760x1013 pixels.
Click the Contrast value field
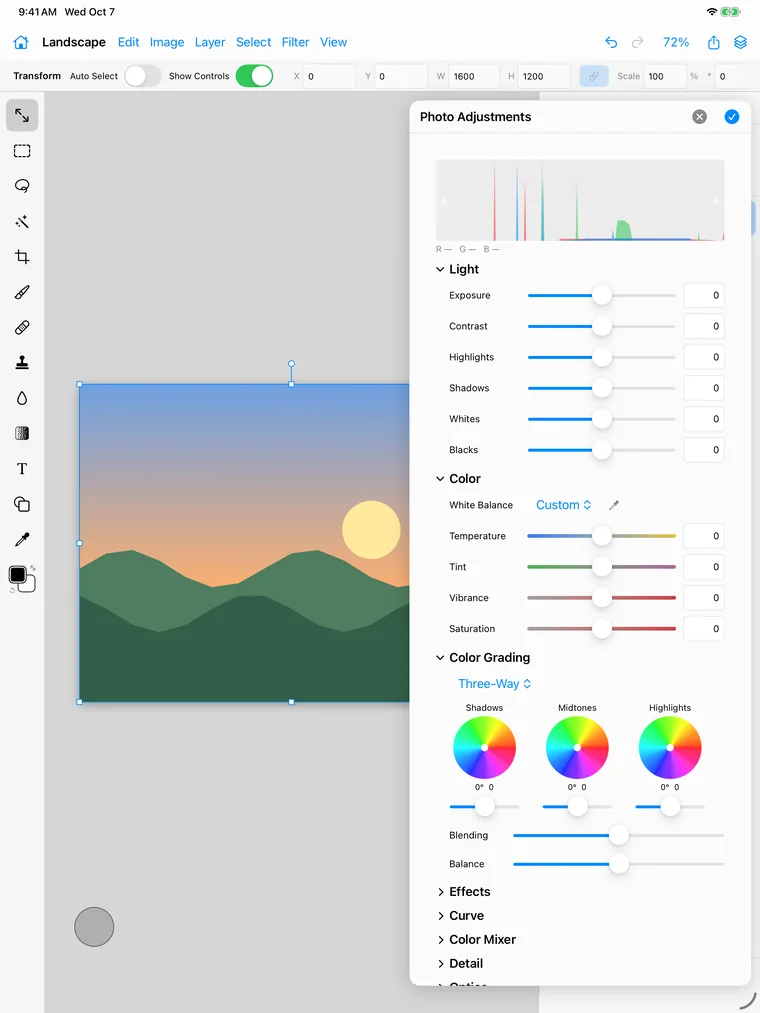tap(704, 326)
